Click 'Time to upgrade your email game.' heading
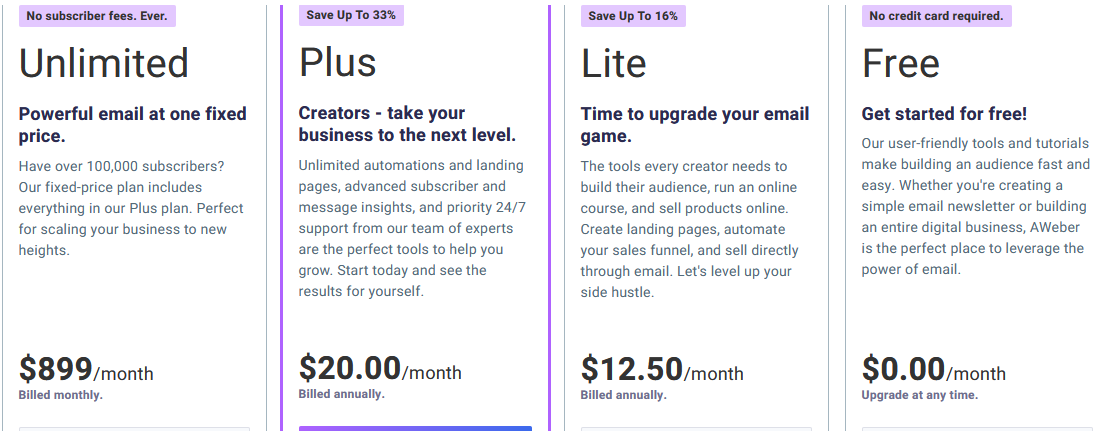The image size is (1106, 431). [x=695, y=125]
